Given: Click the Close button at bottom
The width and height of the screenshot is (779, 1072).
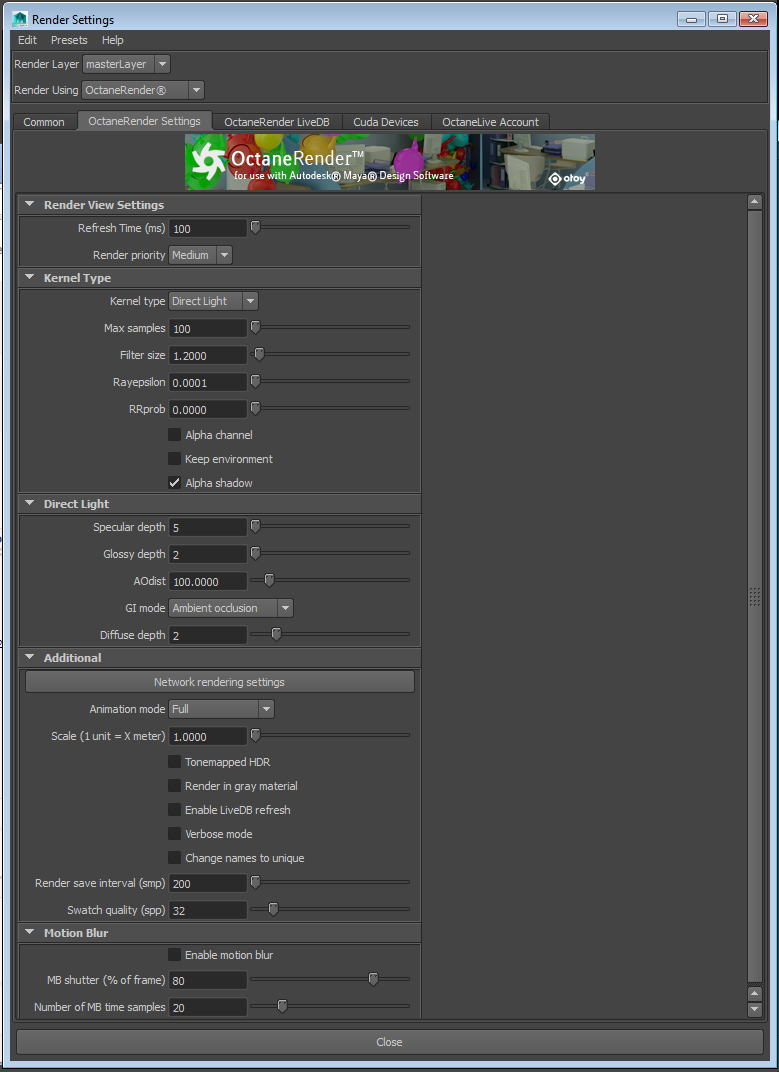Looking at the screenshot, I should coord(389,1042).
